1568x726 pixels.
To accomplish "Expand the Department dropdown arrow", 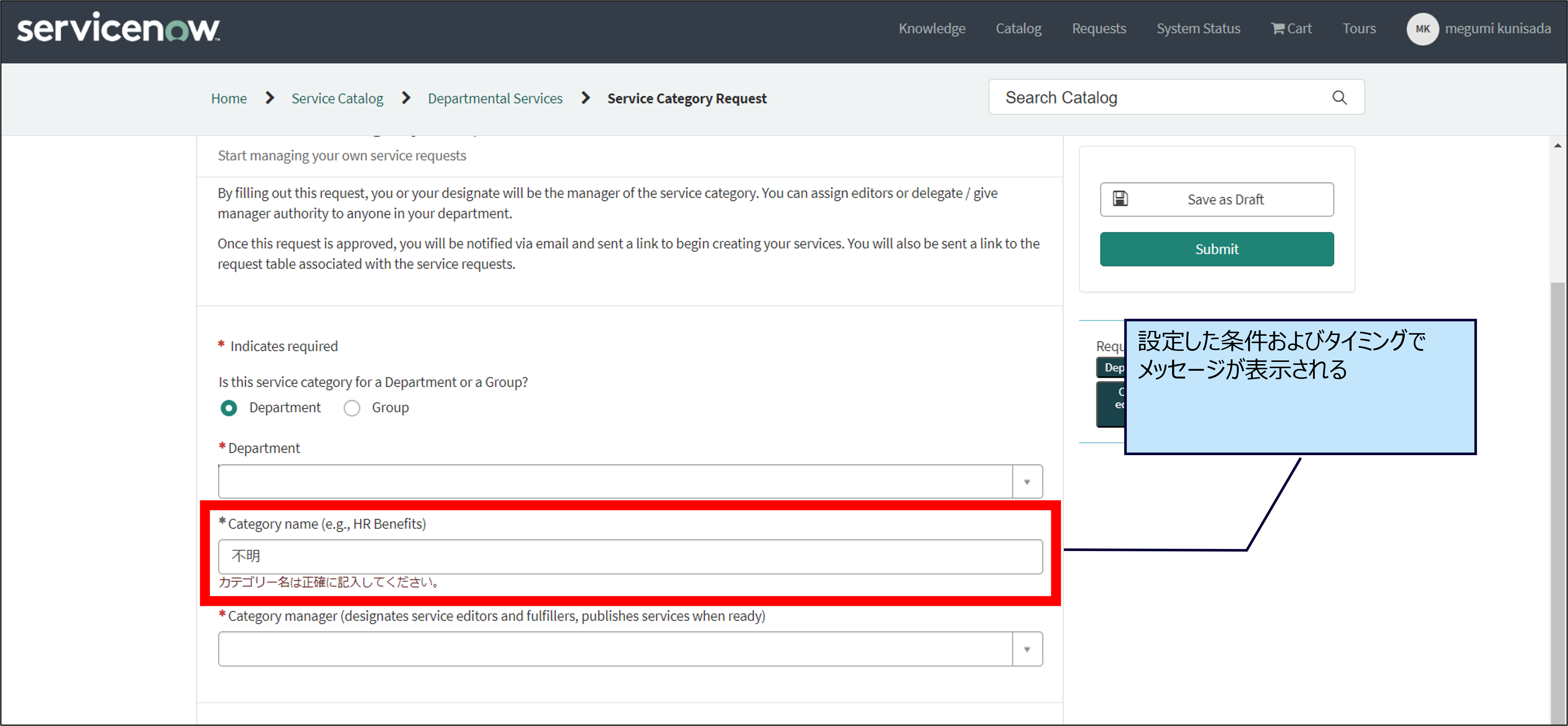I will (1027, 482).
